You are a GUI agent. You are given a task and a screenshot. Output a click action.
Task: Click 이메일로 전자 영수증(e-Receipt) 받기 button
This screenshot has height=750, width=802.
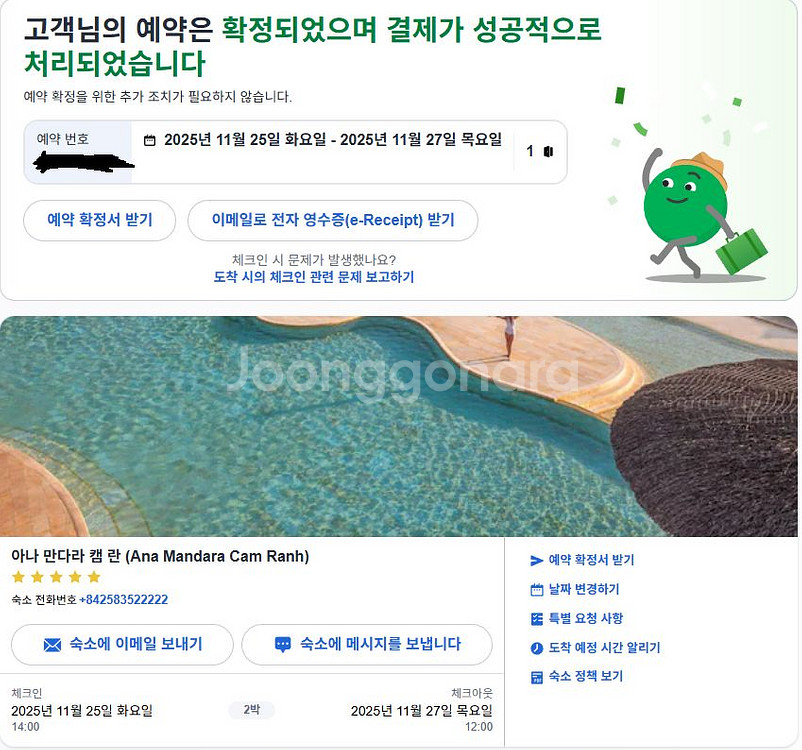(333, 220)
